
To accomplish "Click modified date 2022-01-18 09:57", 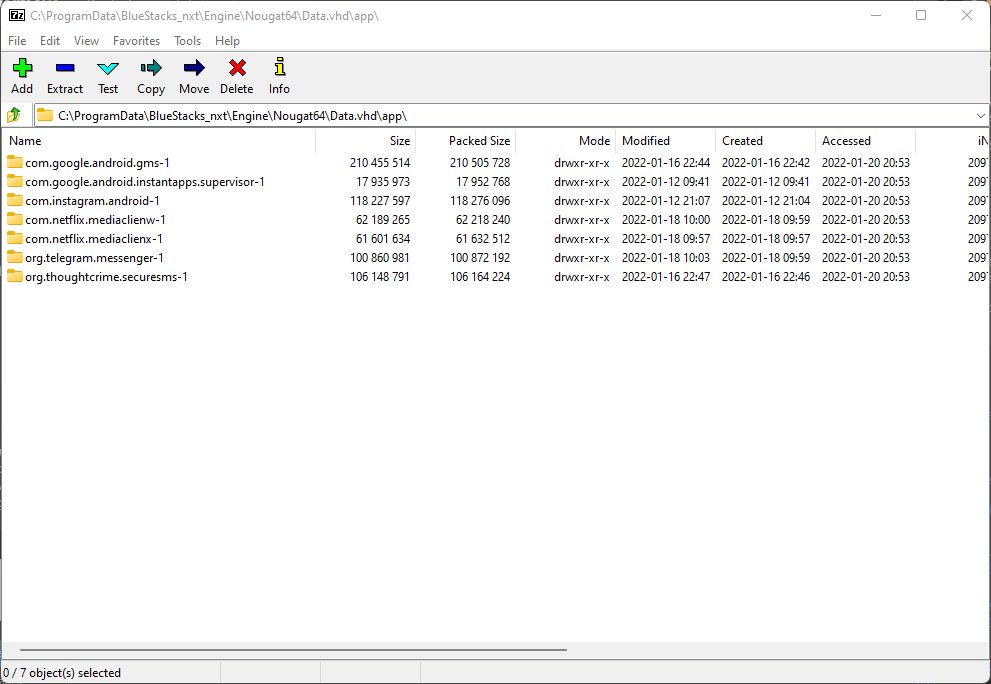I will point(666,238).
